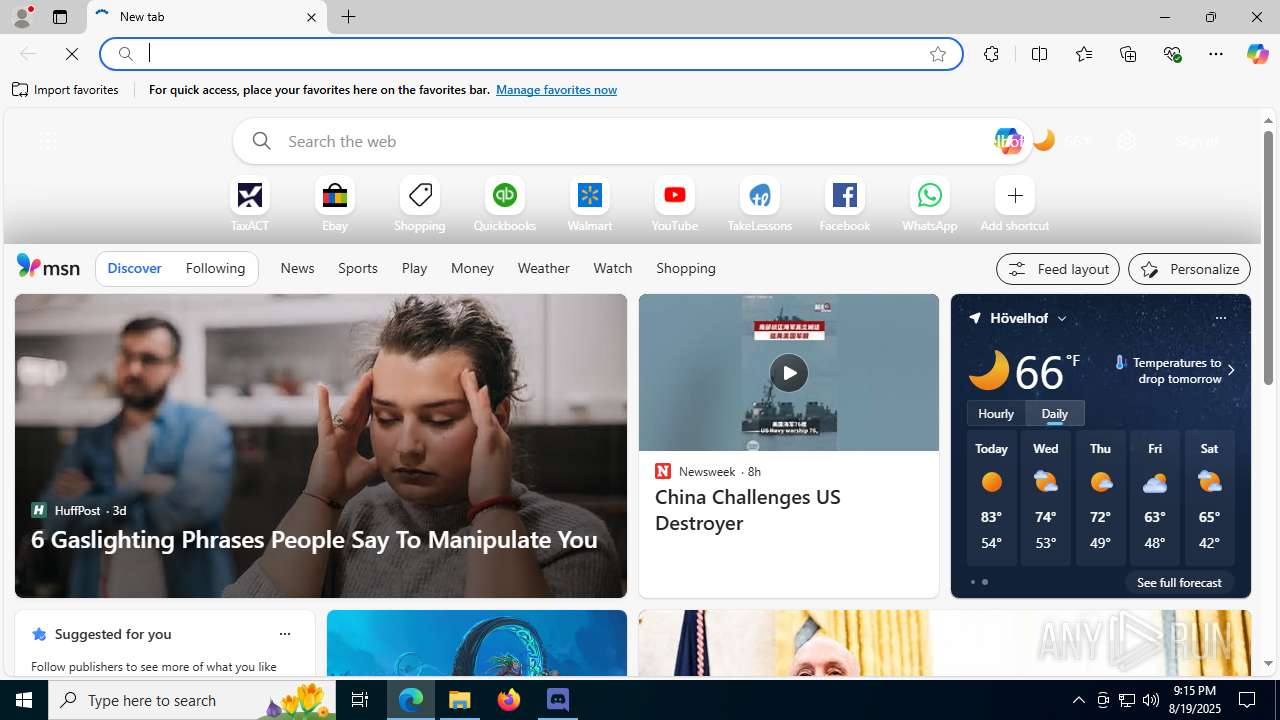
Task: Open Task View on the taskbar
Action: coord(360,700)
